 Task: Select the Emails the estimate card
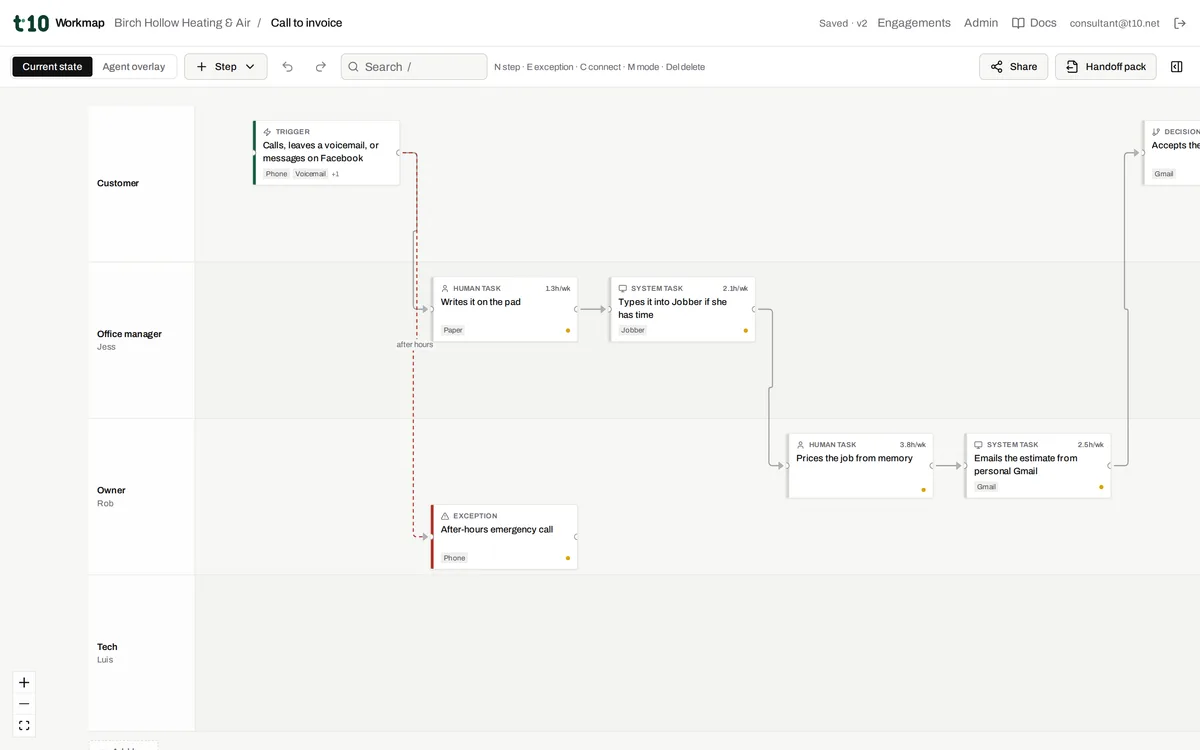1038,466
